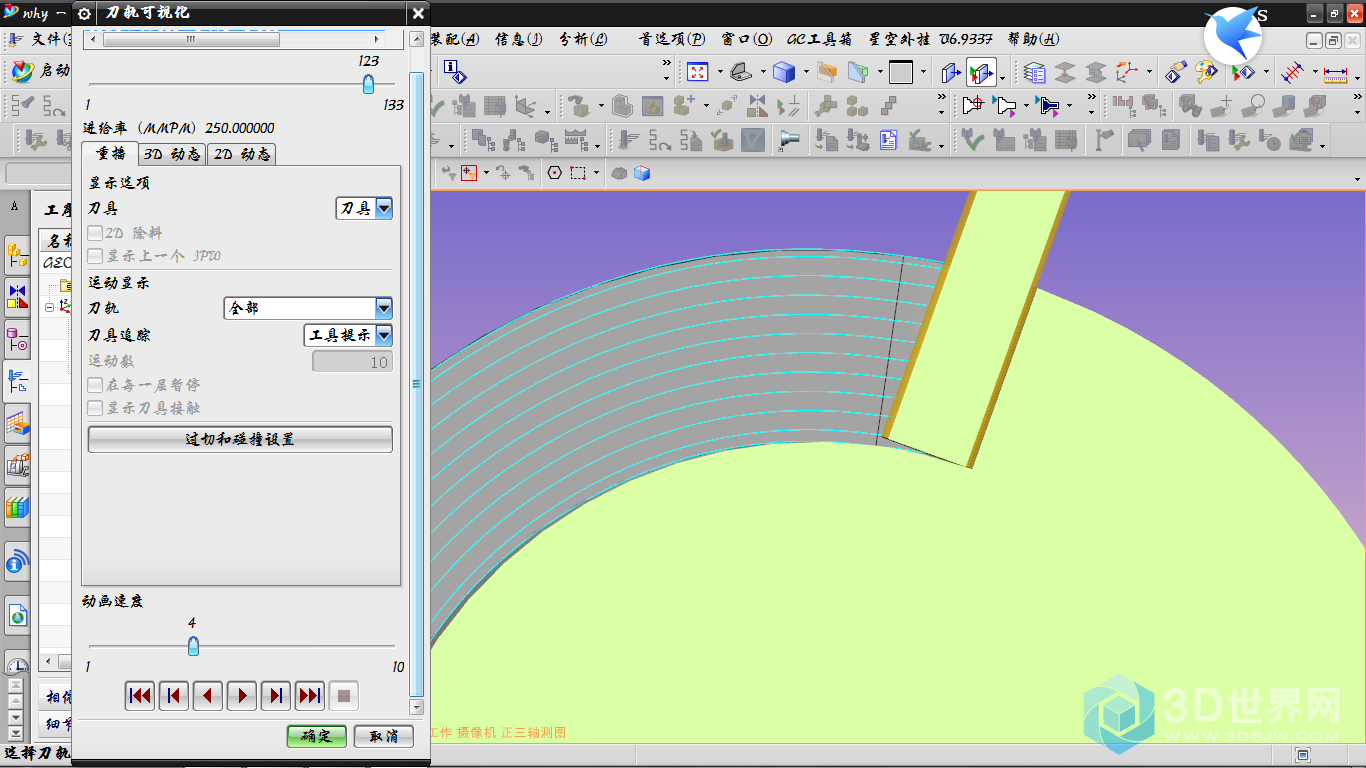
Task: Skip to end of toolpath
Action: (310, 696)
